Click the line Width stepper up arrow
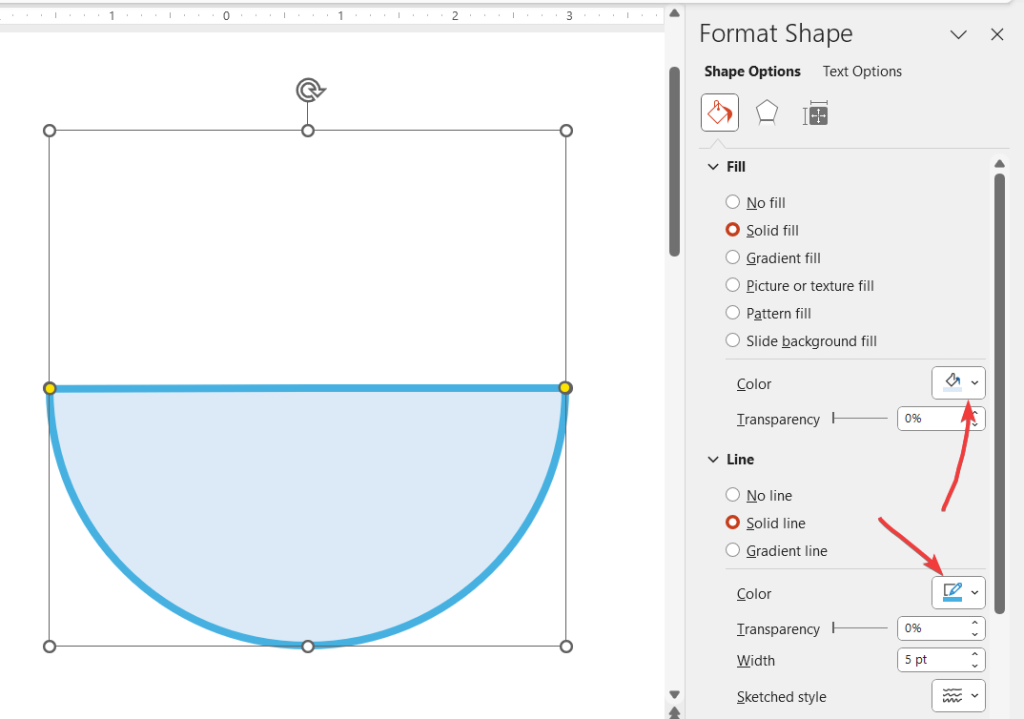The width and height of the screenshot is (1024, 719). [x=976, y=655]
